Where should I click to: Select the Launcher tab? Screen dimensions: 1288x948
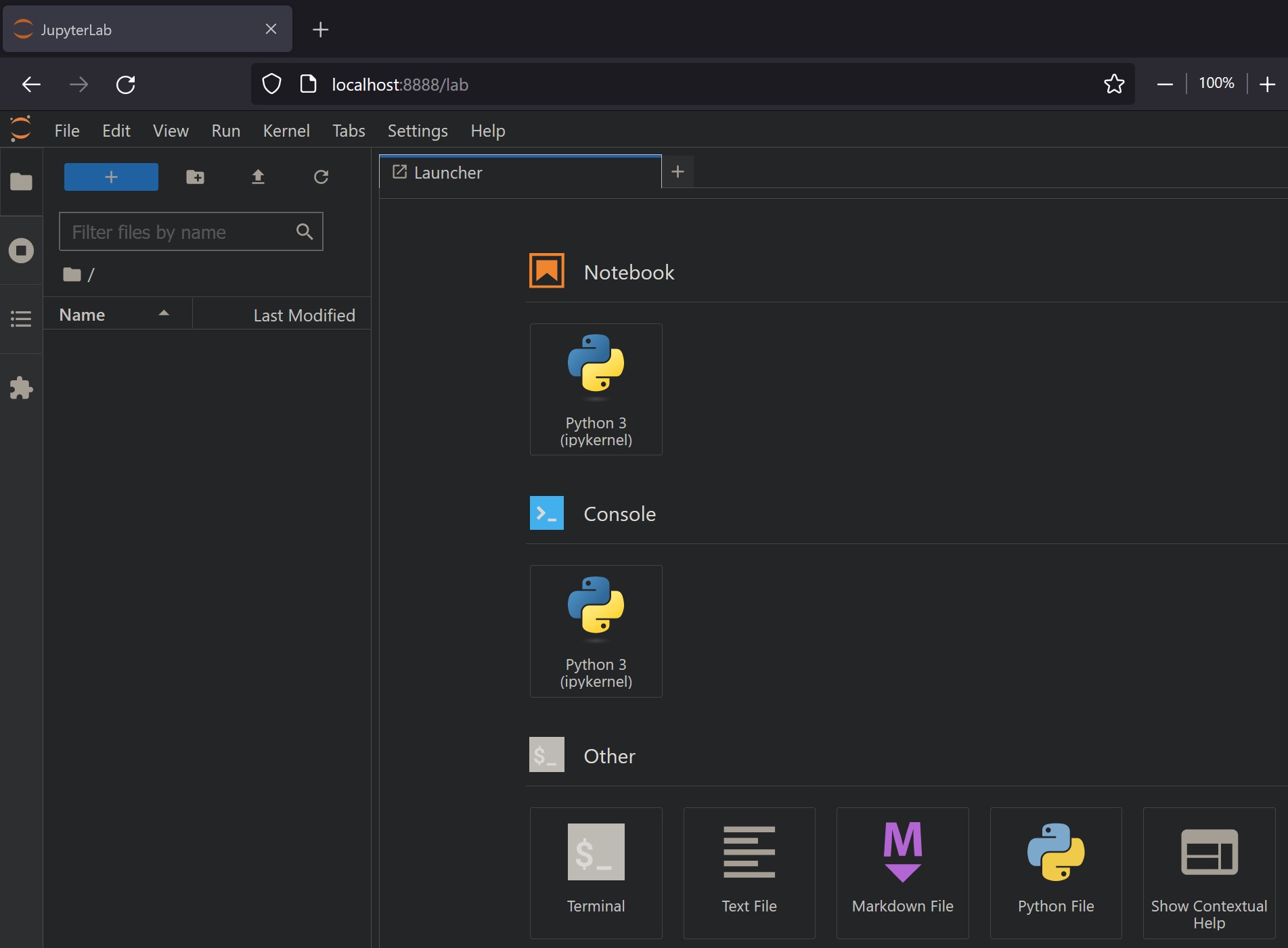pos(520,173)
